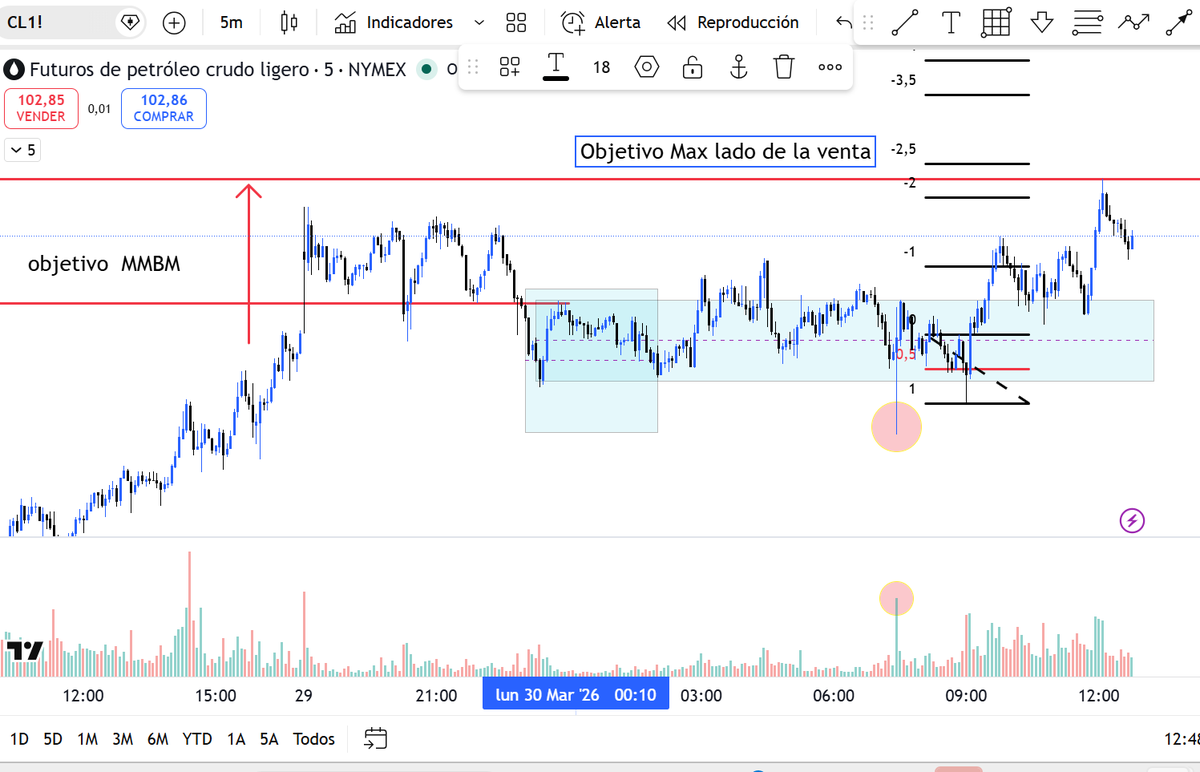The image size is (1200, 772).
Task: Select the Trend Line drawing tool
Action: click(905, 22)
